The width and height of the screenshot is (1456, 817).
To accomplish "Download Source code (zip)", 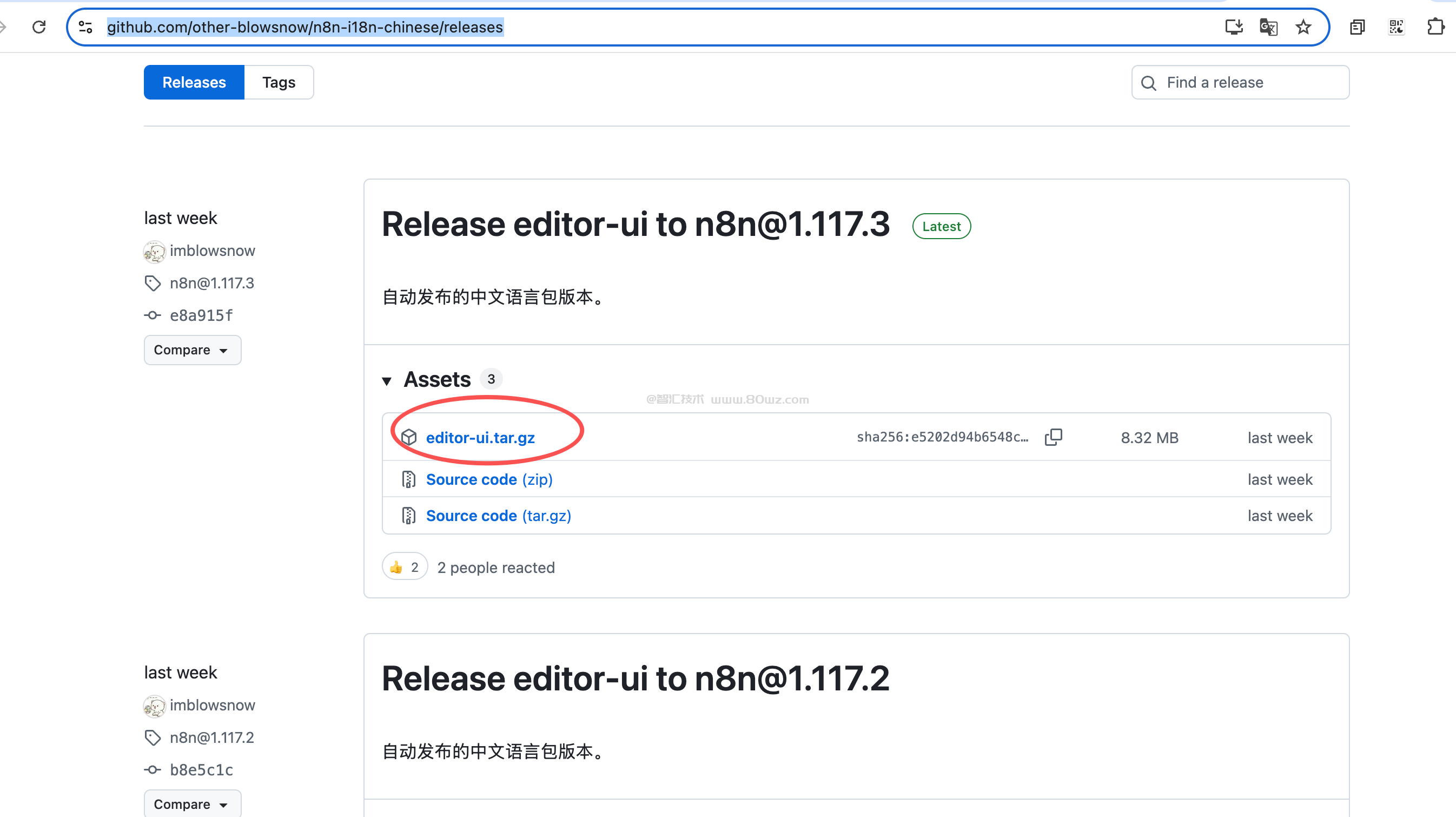I will pos(489,479).
